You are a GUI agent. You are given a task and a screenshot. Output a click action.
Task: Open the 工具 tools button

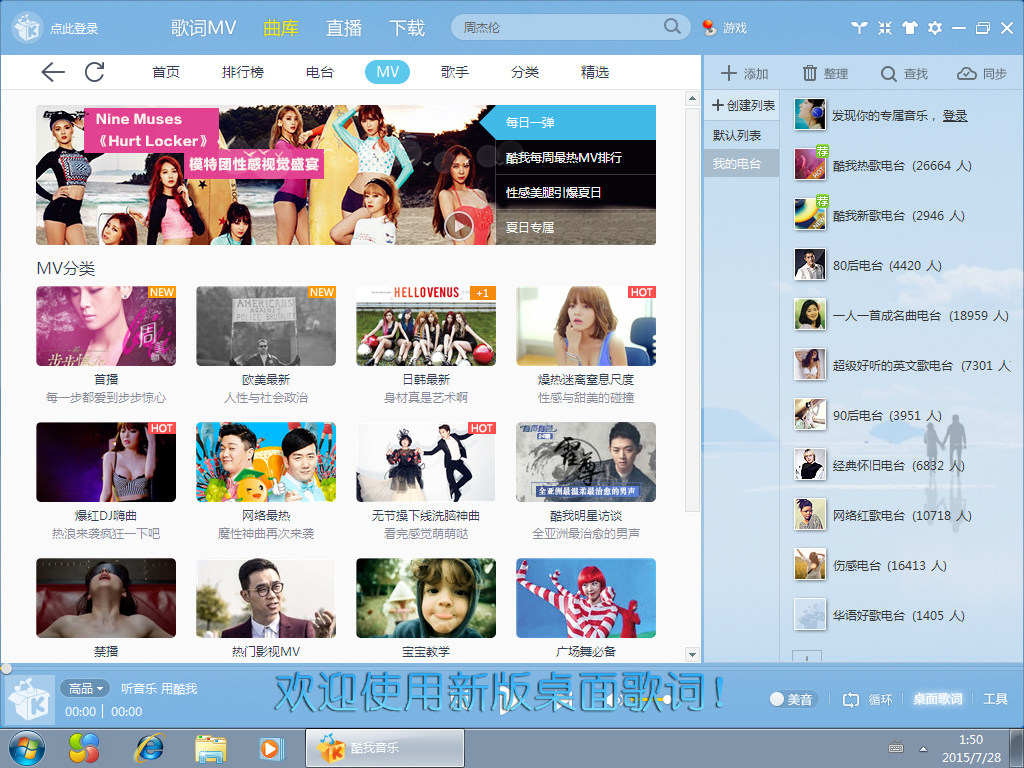click(995, 699)
